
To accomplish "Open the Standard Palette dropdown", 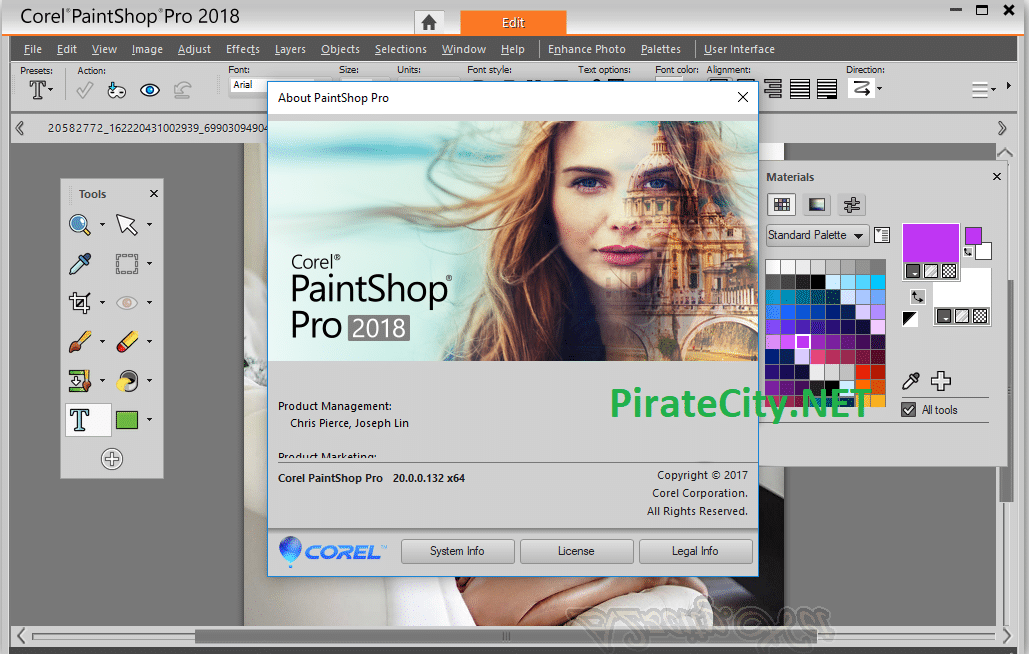I will coord(818,235).
